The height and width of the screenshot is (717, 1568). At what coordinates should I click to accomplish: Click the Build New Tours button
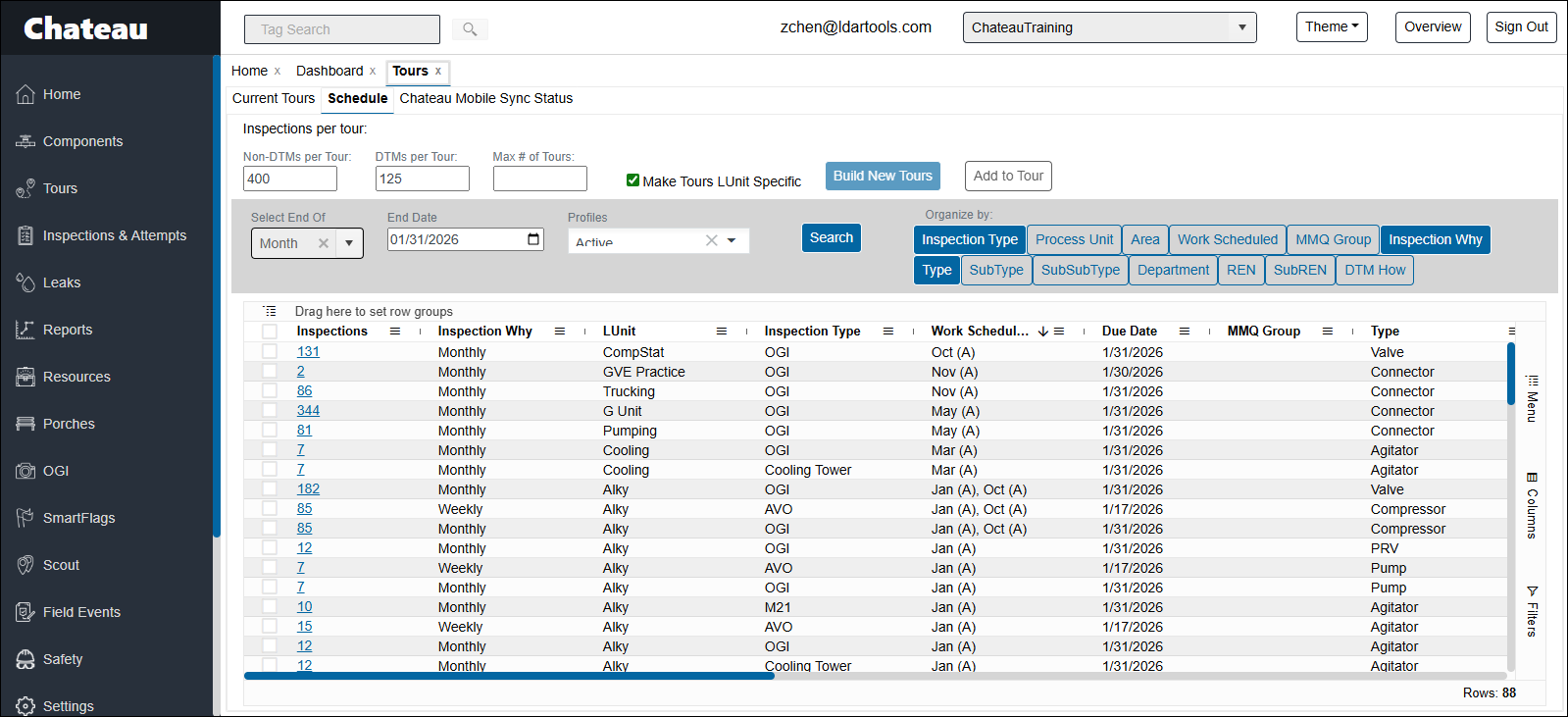[883, 176]
